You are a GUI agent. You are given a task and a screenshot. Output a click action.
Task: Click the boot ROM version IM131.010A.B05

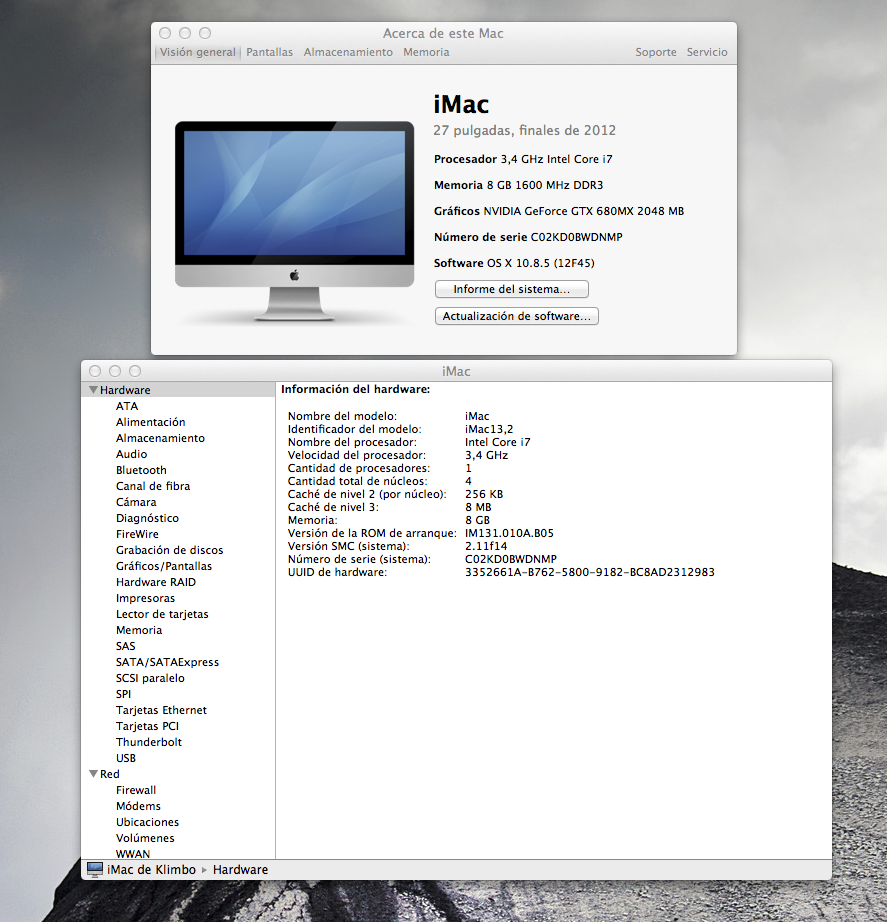click(509, 533)
